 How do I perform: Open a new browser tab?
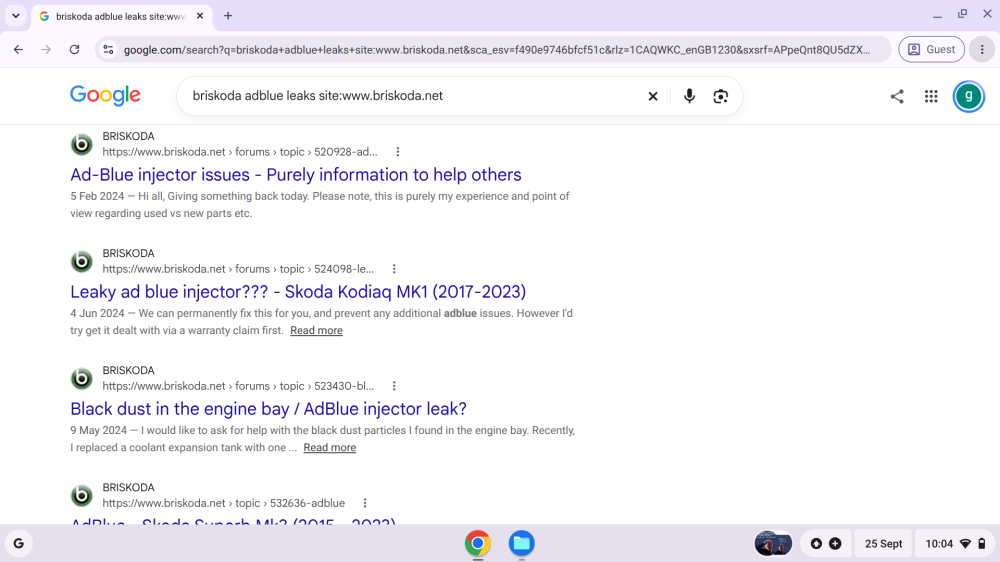[228, 16]
